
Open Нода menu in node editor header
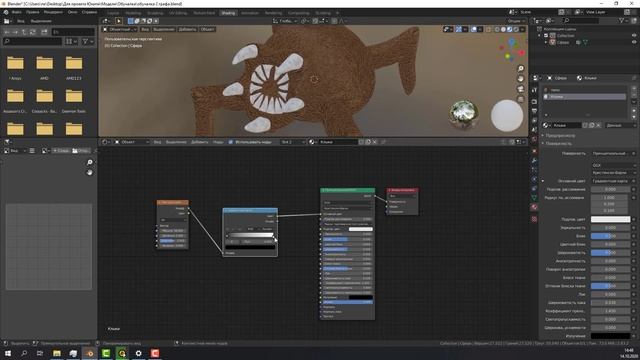tap(218, 142)
